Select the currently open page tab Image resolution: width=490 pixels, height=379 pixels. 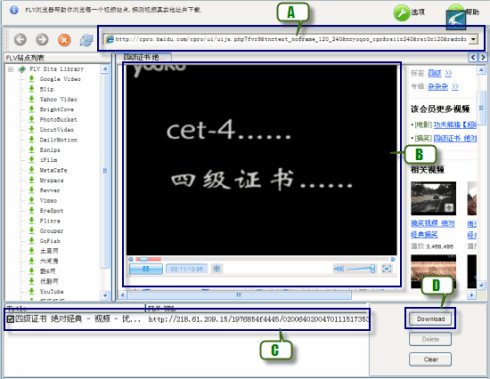pos(143,57)
